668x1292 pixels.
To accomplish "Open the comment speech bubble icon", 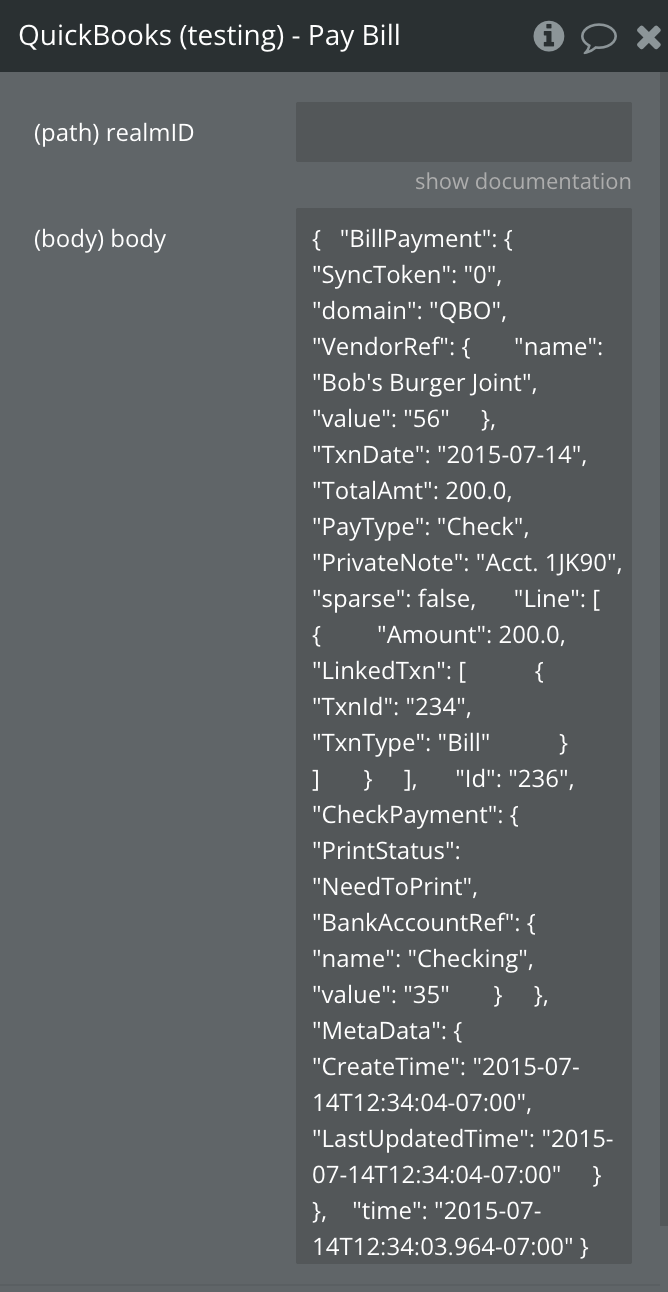I will [598, 38].
